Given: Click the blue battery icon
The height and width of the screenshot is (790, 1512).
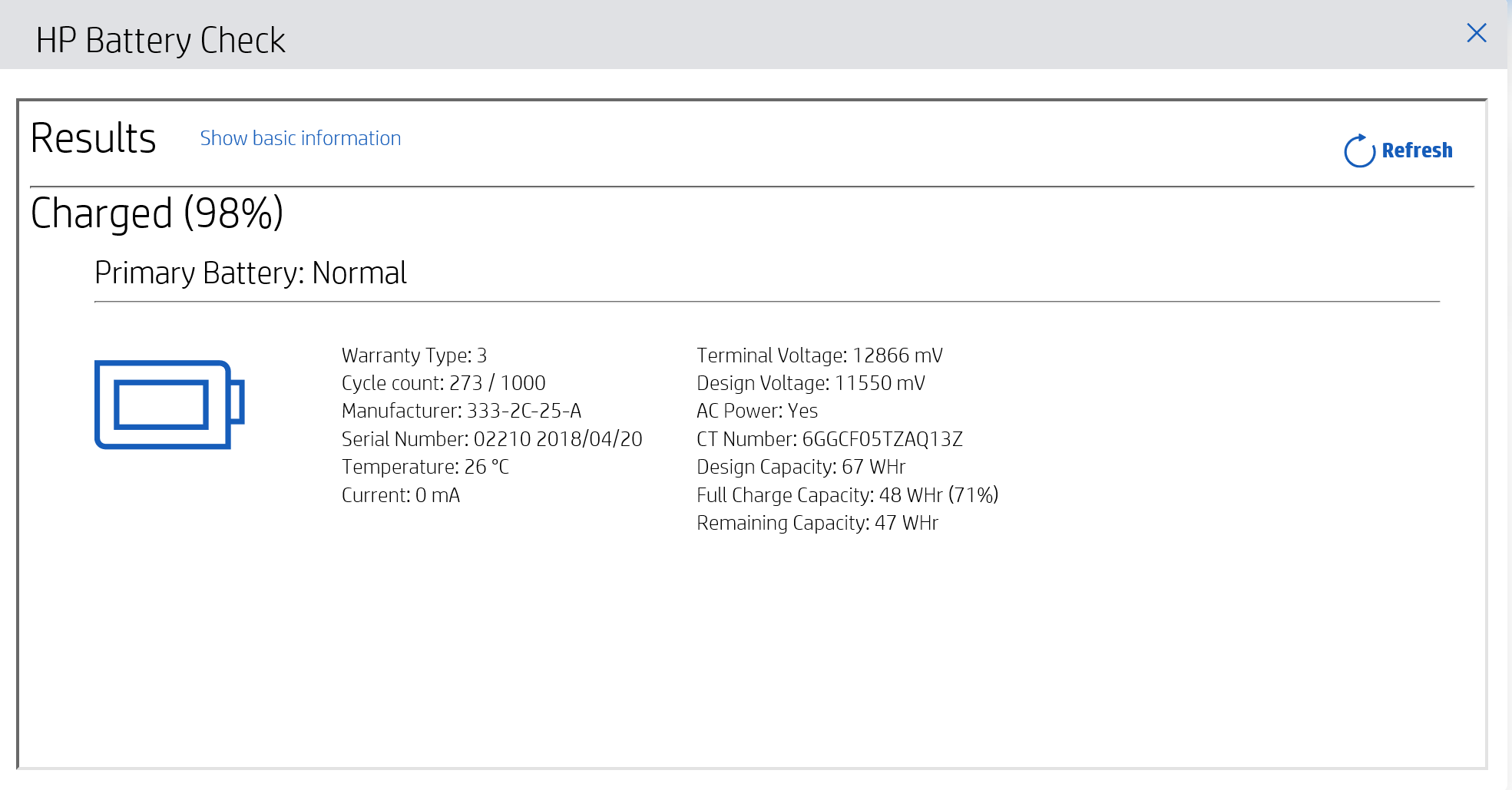Looking at the screenshot, I should [x=169, y=405].
